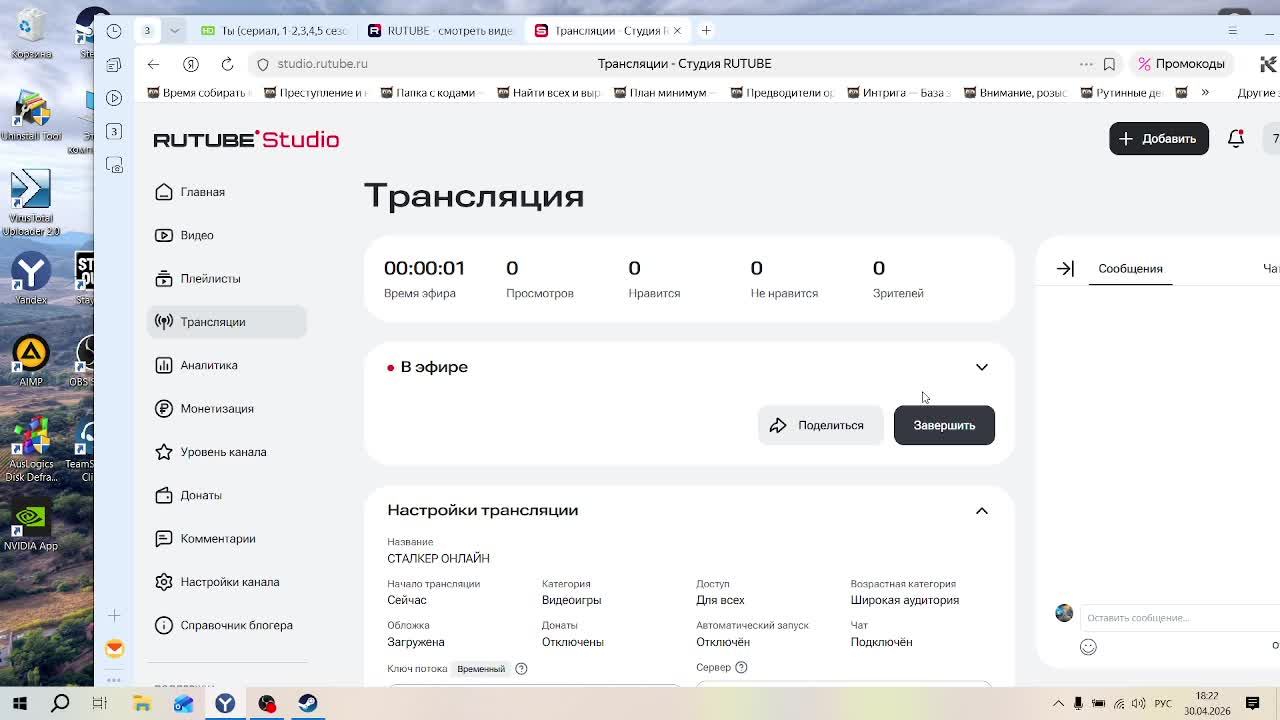
Task: Open the Время собирать bookmark
Action: (x=197, y=93)
